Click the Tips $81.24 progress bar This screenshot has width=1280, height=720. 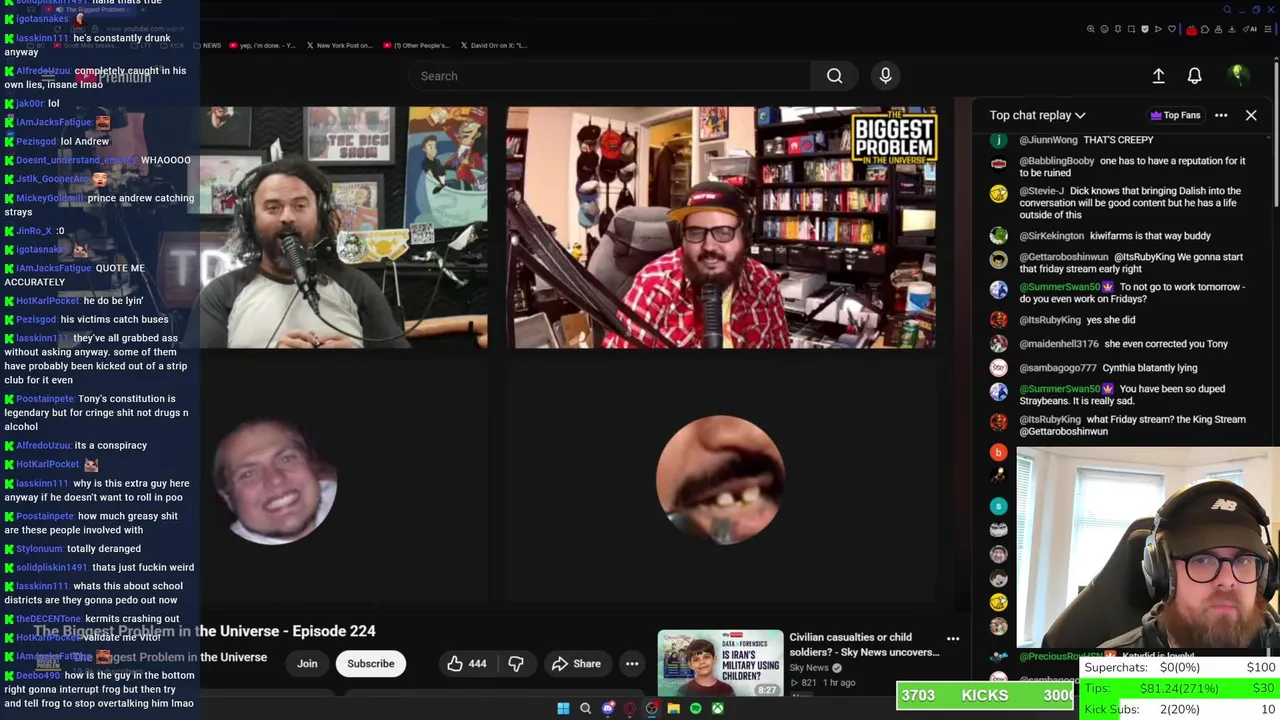(1180, 688)
